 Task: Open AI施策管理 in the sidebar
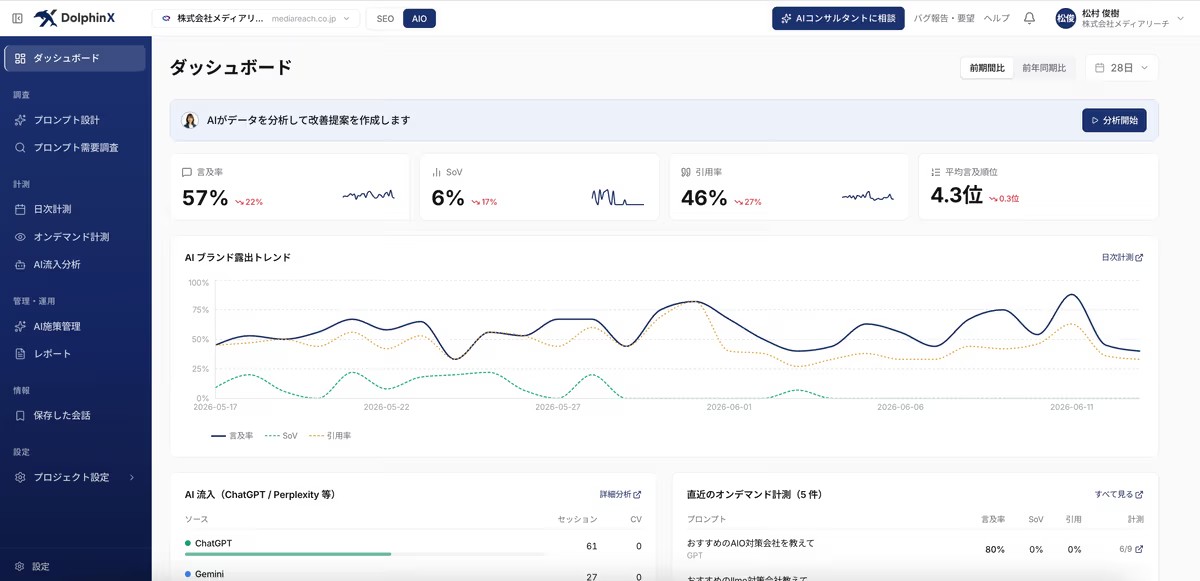pyautogui.click(x=75, y=326)
